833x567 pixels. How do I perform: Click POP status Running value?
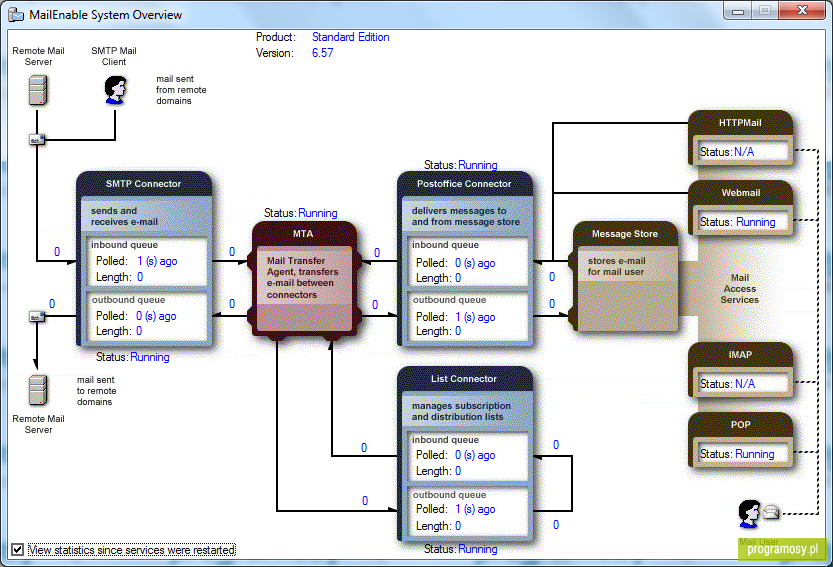pyautogui.click(x=754, y=454)
